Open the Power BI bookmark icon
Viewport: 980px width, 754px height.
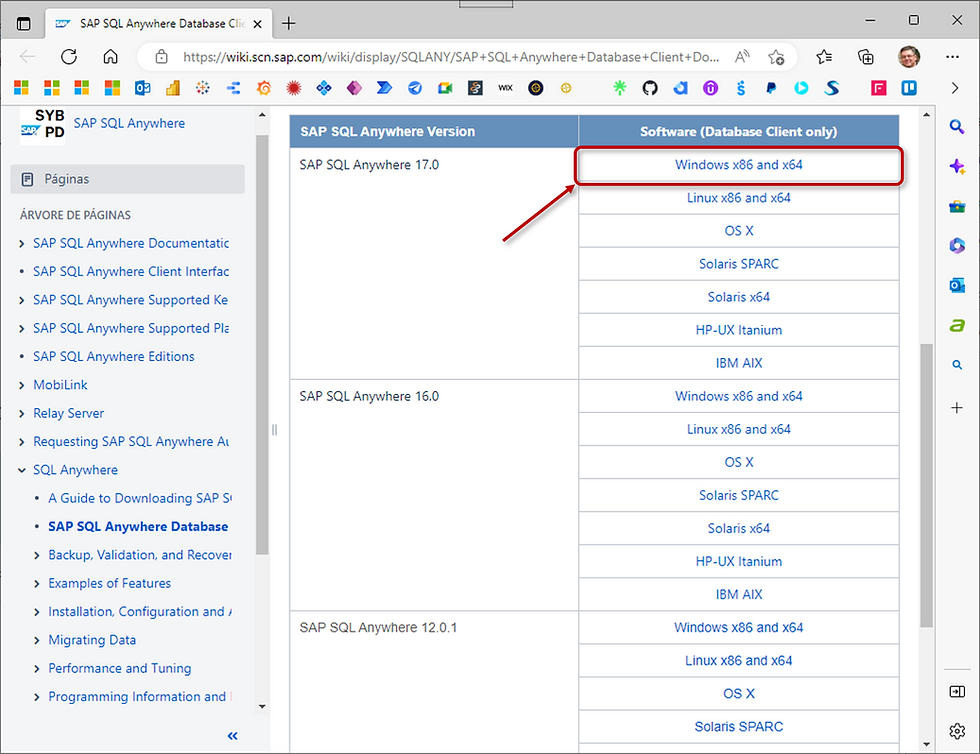pyautogui.click(x=172, y=88)
